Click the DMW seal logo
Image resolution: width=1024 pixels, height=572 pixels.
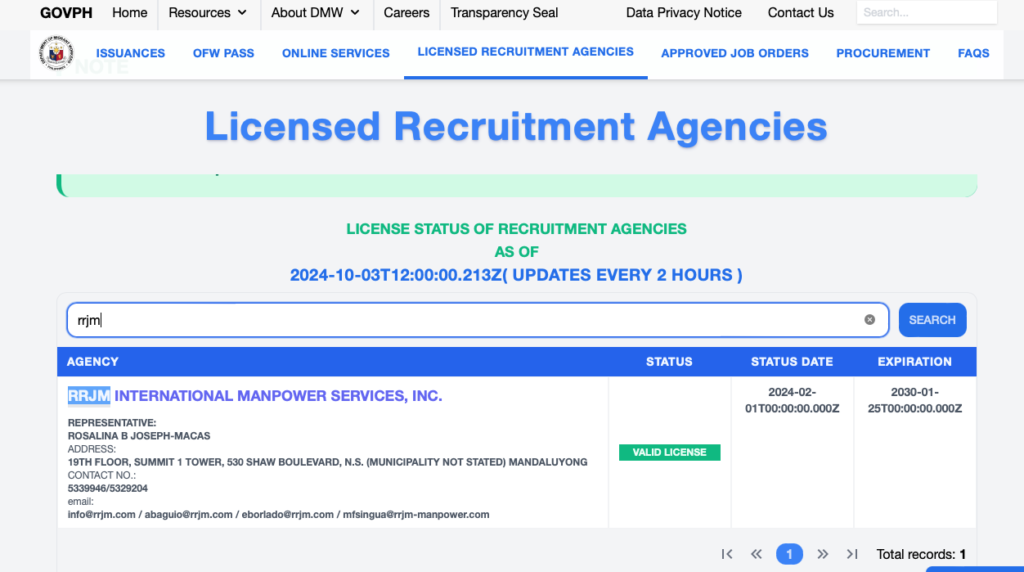(x=56, y=53)
